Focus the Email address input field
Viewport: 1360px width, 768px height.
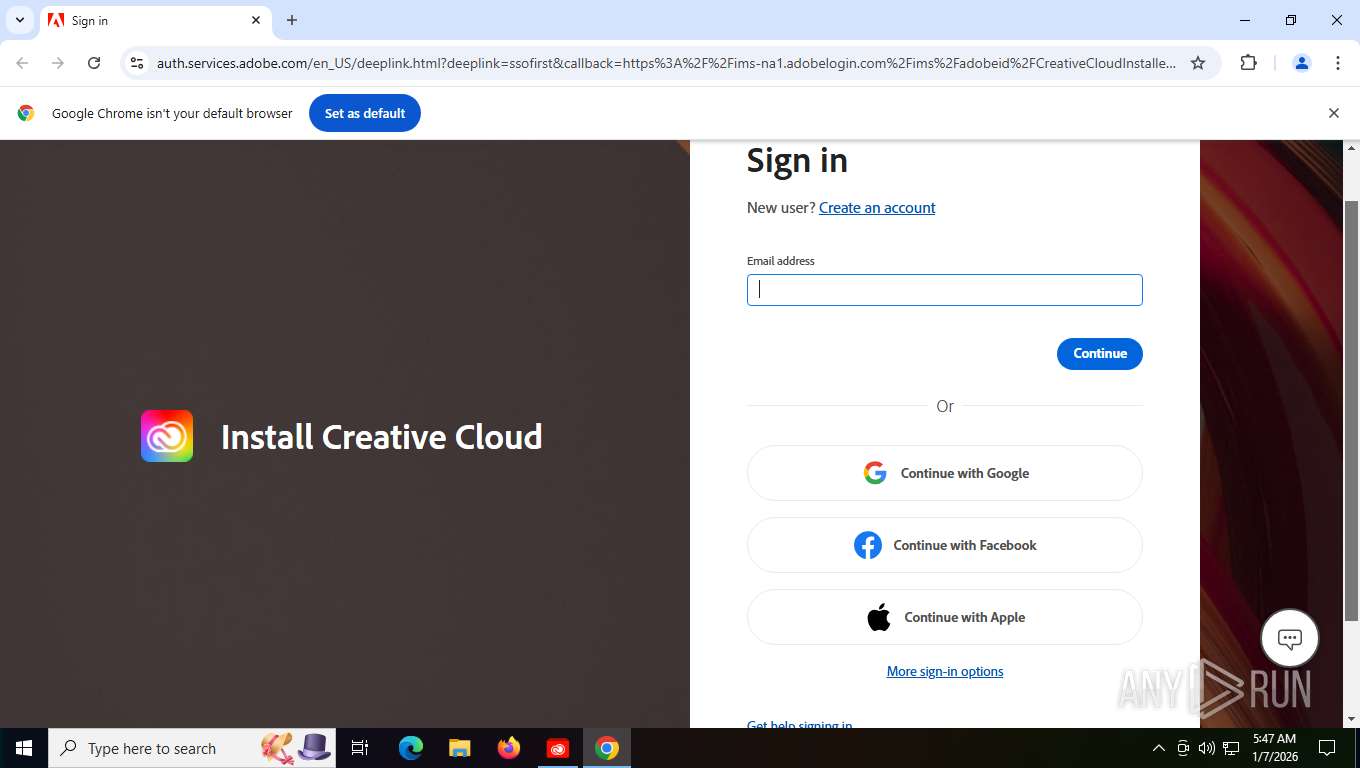click(944, 290)
